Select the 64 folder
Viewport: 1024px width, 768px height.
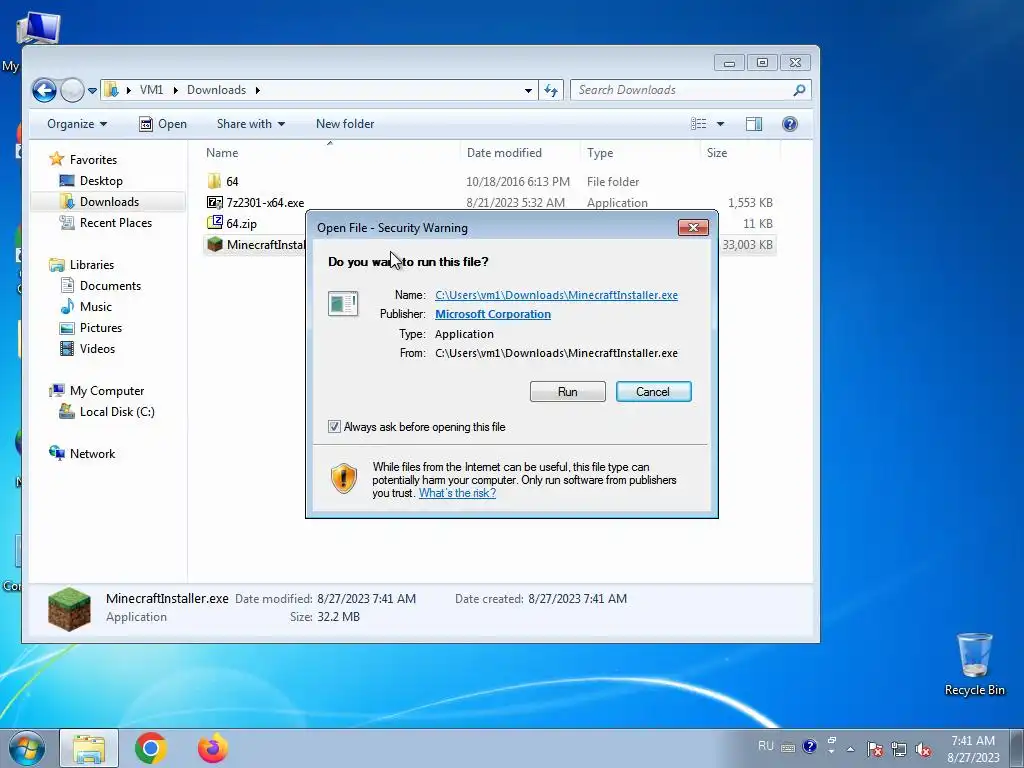pyautogui.click(x=232, y=182)
